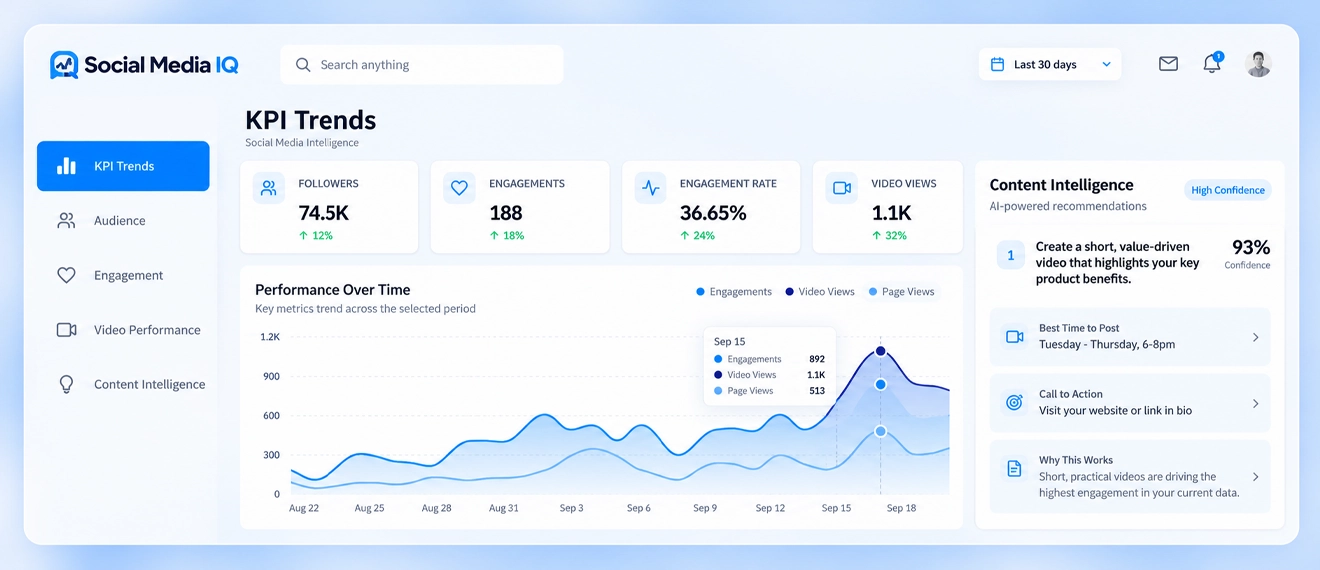Click the Aug 22 axis label
This screenshot has height=570, width=1320.
point(304,508)
